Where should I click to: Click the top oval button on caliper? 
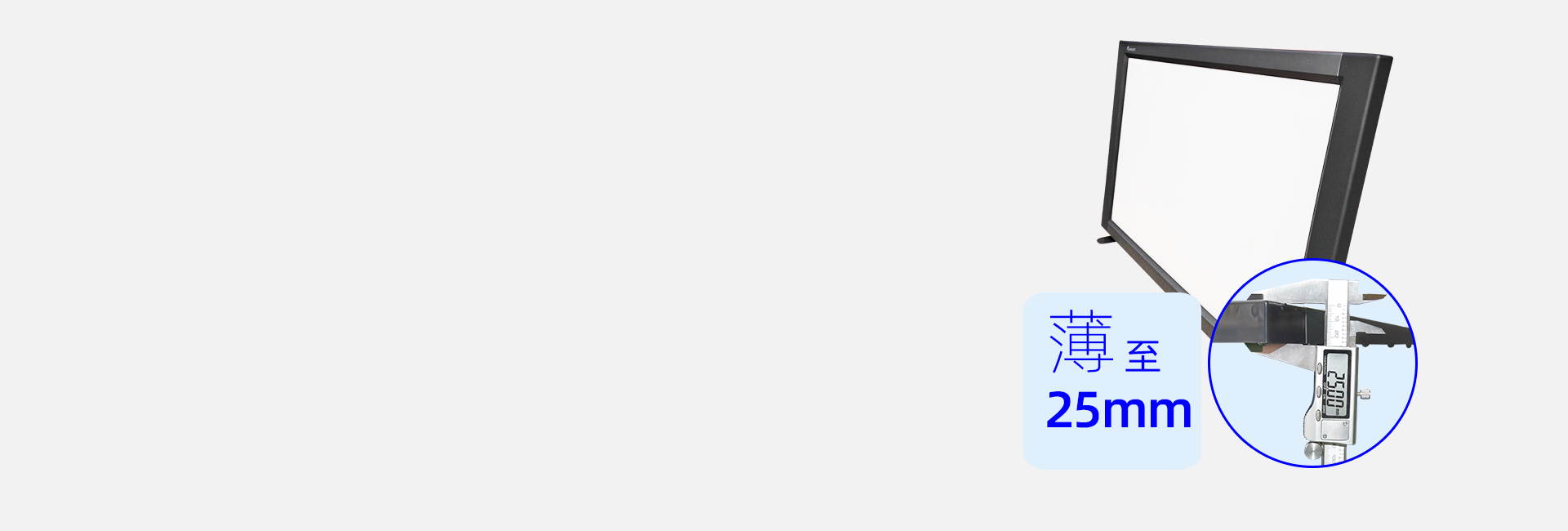1319,367
